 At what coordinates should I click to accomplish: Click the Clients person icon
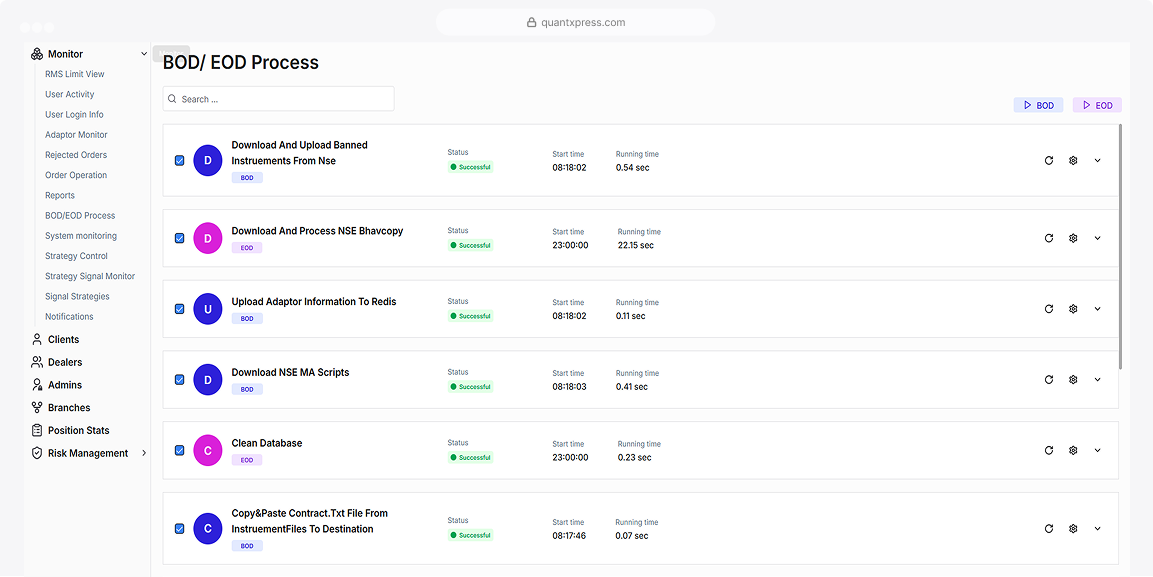(37, 340)
